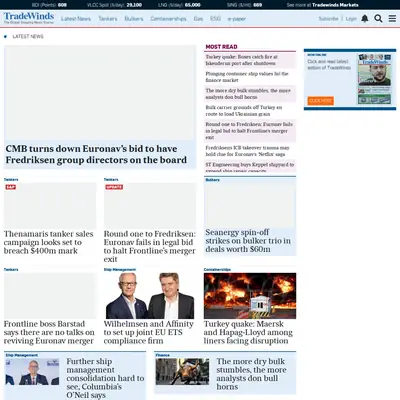The image size is (400, 400).
Task: Open Frontline boss Barstad article
Action: [49, 332]
